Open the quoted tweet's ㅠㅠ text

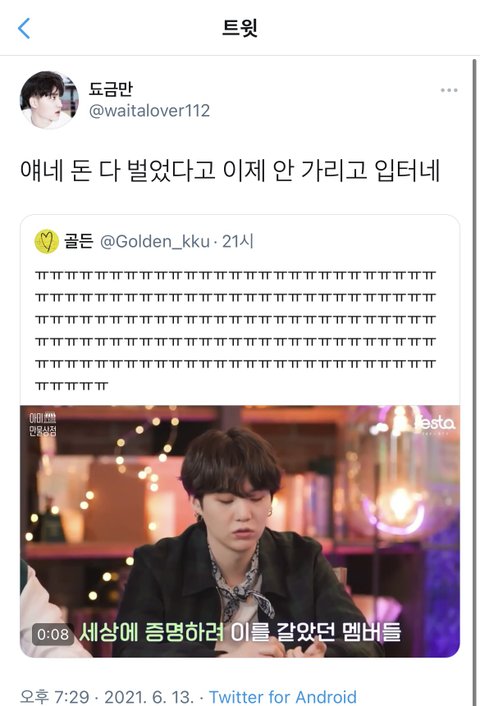point(235,330)
